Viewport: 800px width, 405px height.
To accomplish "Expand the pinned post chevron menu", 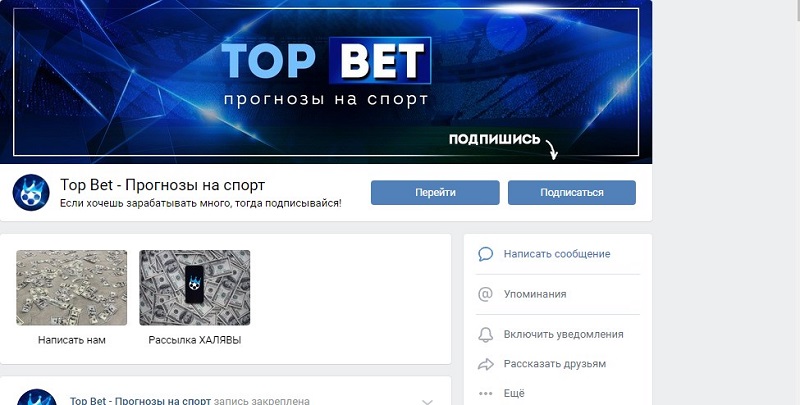I will tap(428, 401).
